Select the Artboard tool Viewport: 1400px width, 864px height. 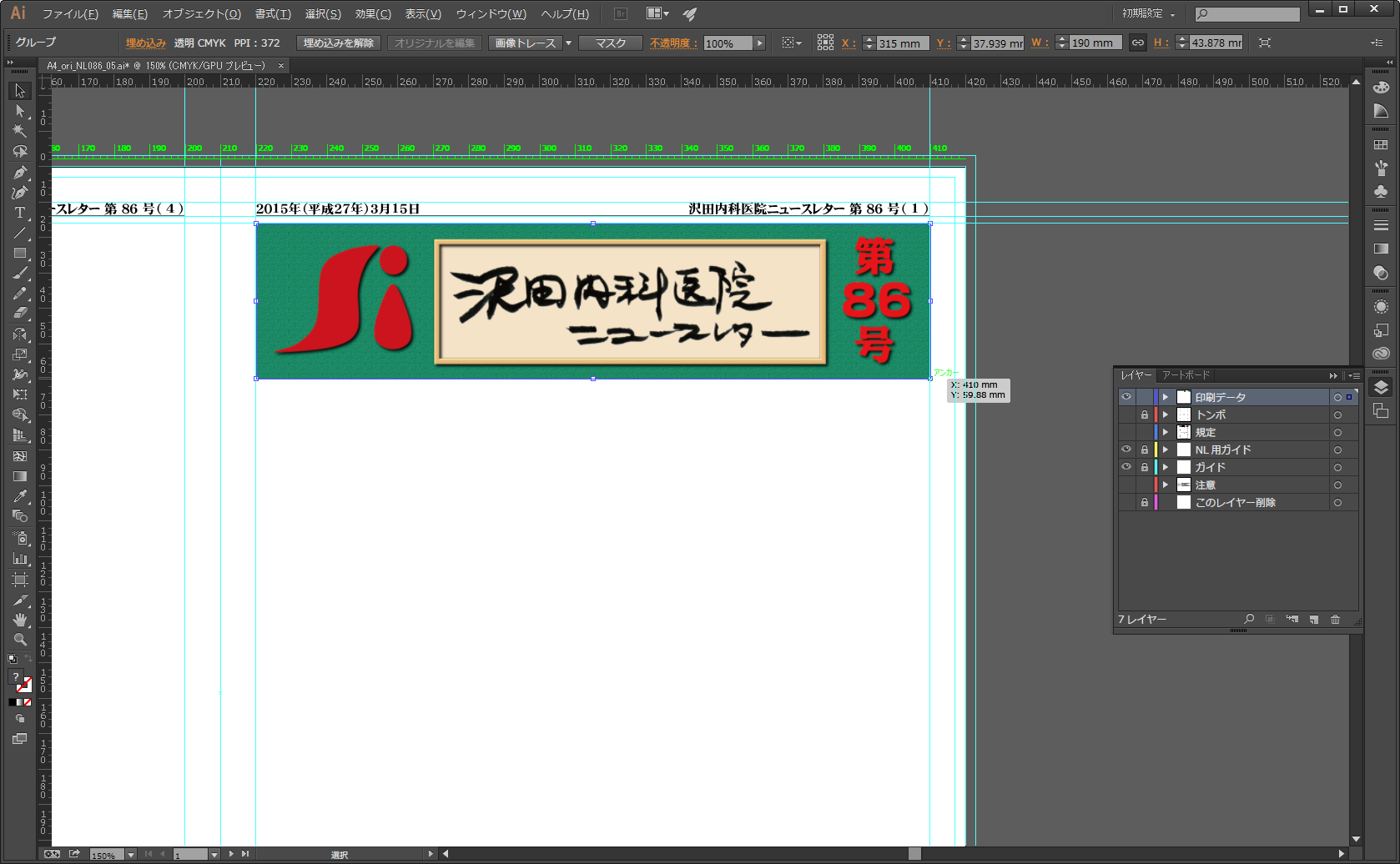point(20,578)
